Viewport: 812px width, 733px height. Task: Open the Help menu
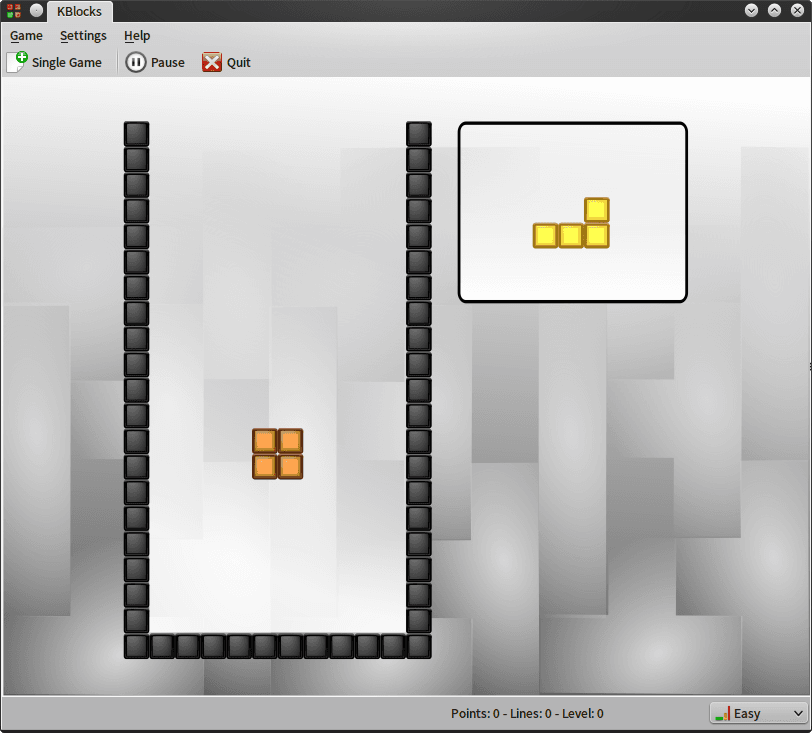[137, 36]
